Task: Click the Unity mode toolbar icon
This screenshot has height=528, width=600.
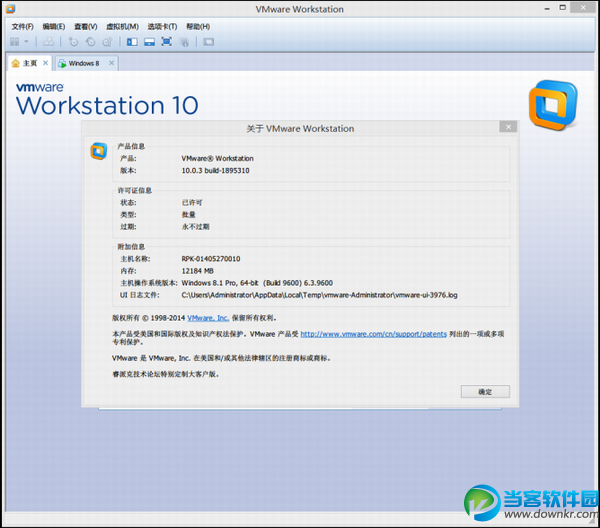Action: 184,42
